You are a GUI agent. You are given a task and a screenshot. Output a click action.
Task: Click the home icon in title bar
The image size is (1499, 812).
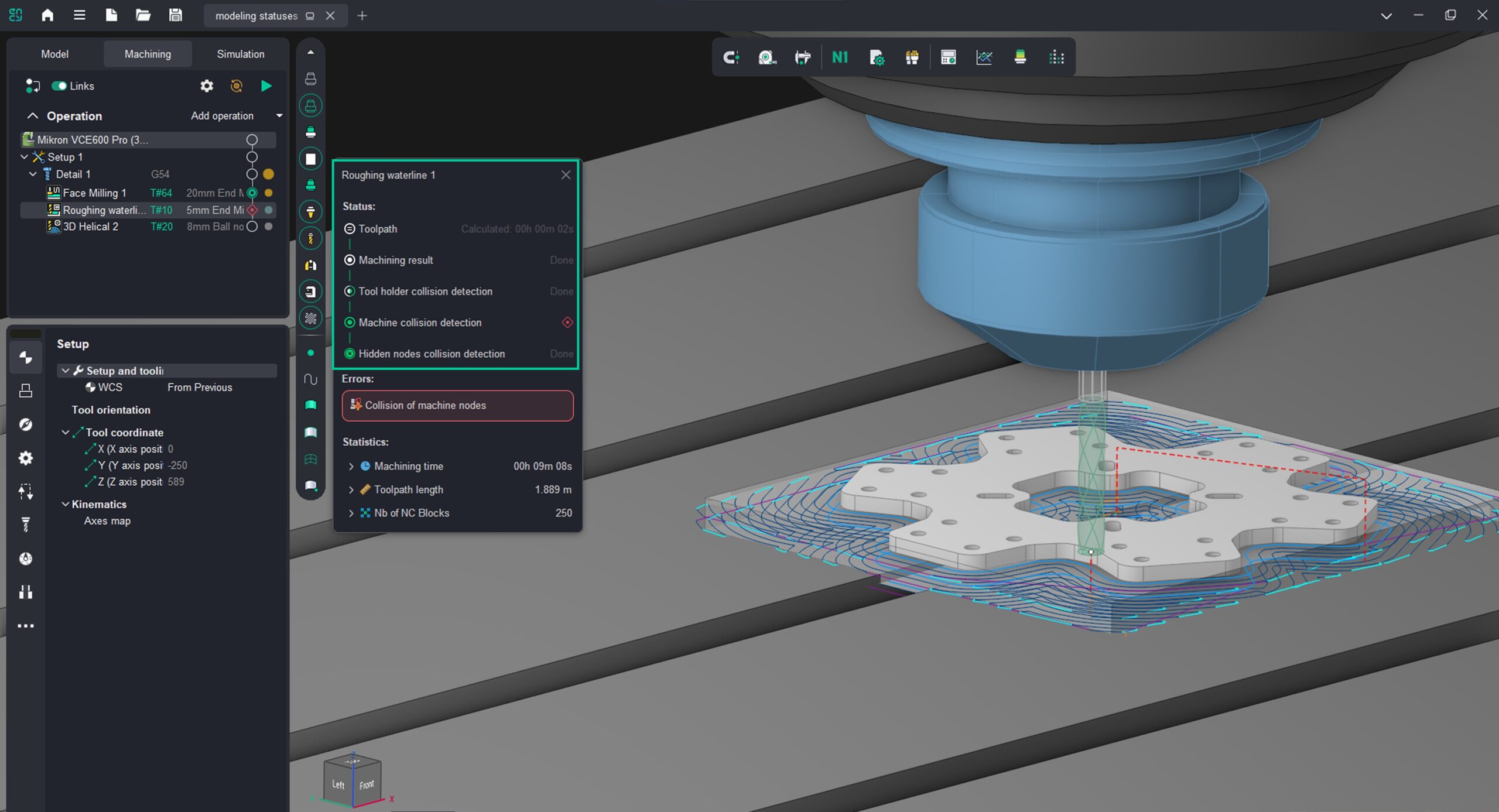coord(47,15)
